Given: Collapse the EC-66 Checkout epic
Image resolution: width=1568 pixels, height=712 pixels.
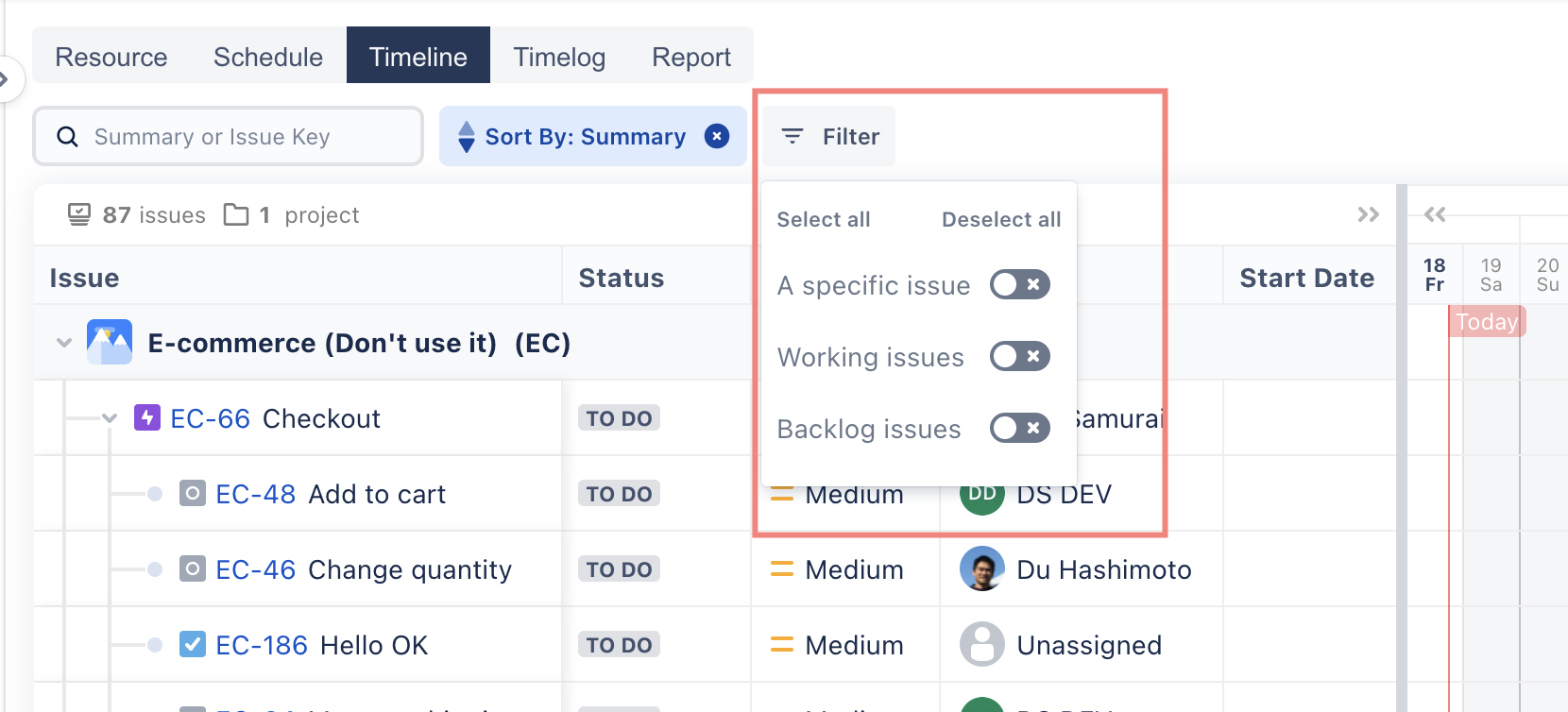Looking at the screenshot, I should click(x=110, y=418).
